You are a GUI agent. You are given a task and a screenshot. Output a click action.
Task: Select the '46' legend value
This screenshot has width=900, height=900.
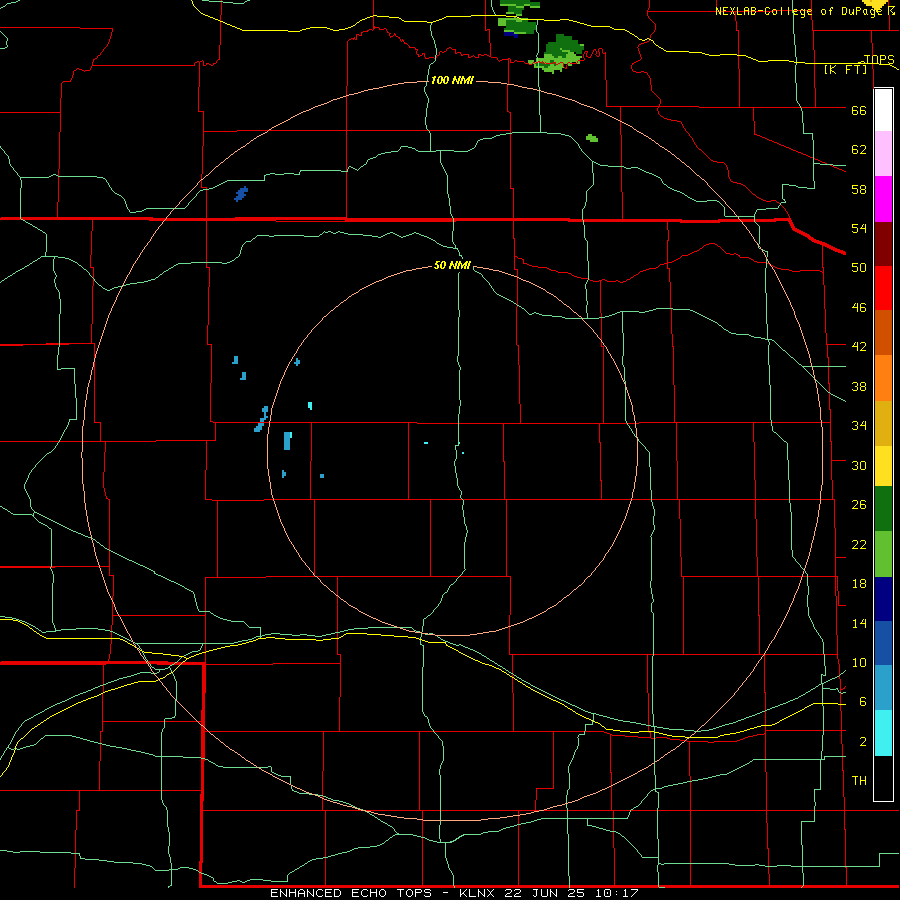pyautogui.click(x=859, y=308)
